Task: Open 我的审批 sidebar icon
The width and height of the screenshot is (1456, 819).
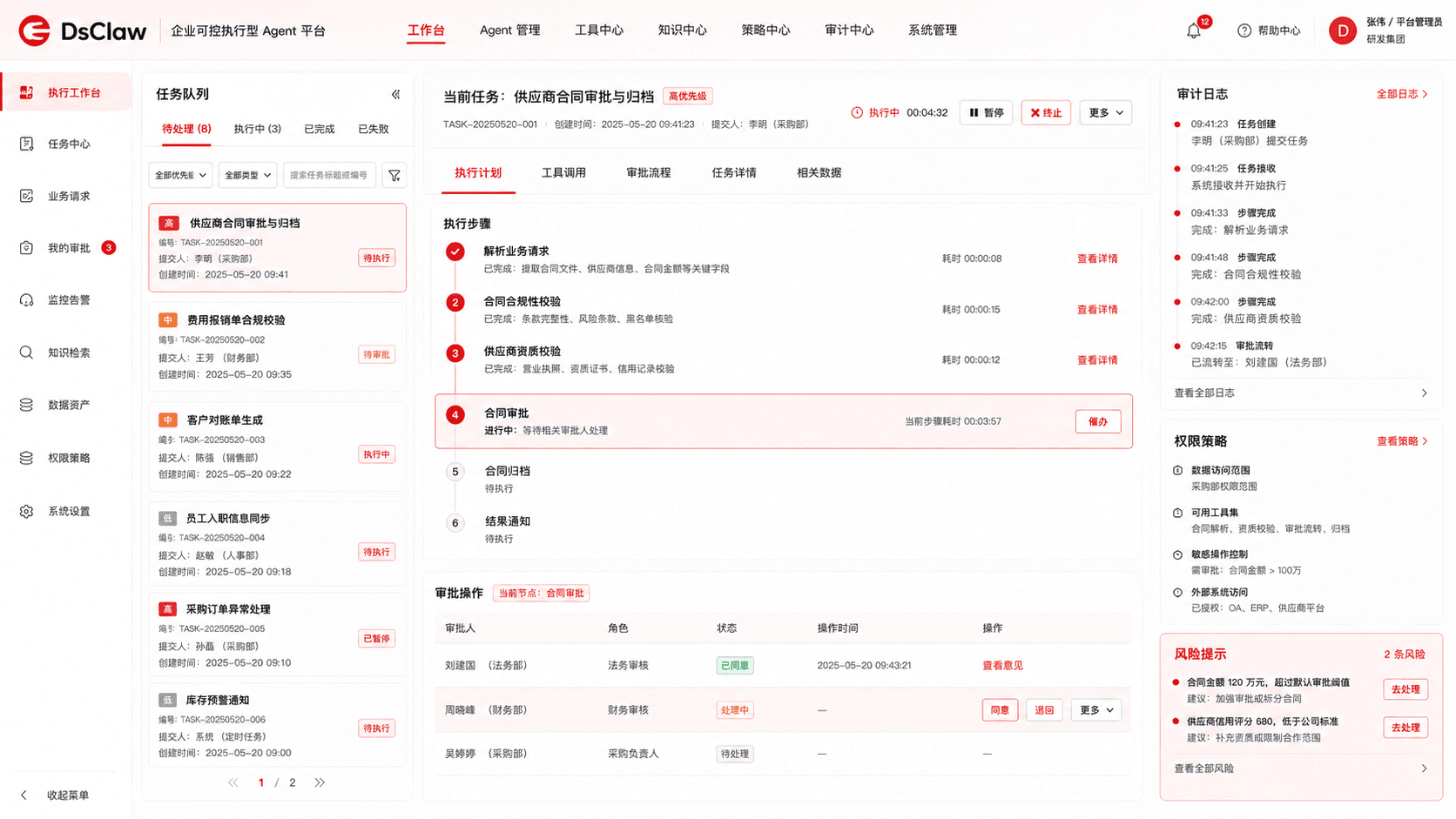Action: pyautogui.click(x=26, y=248)
